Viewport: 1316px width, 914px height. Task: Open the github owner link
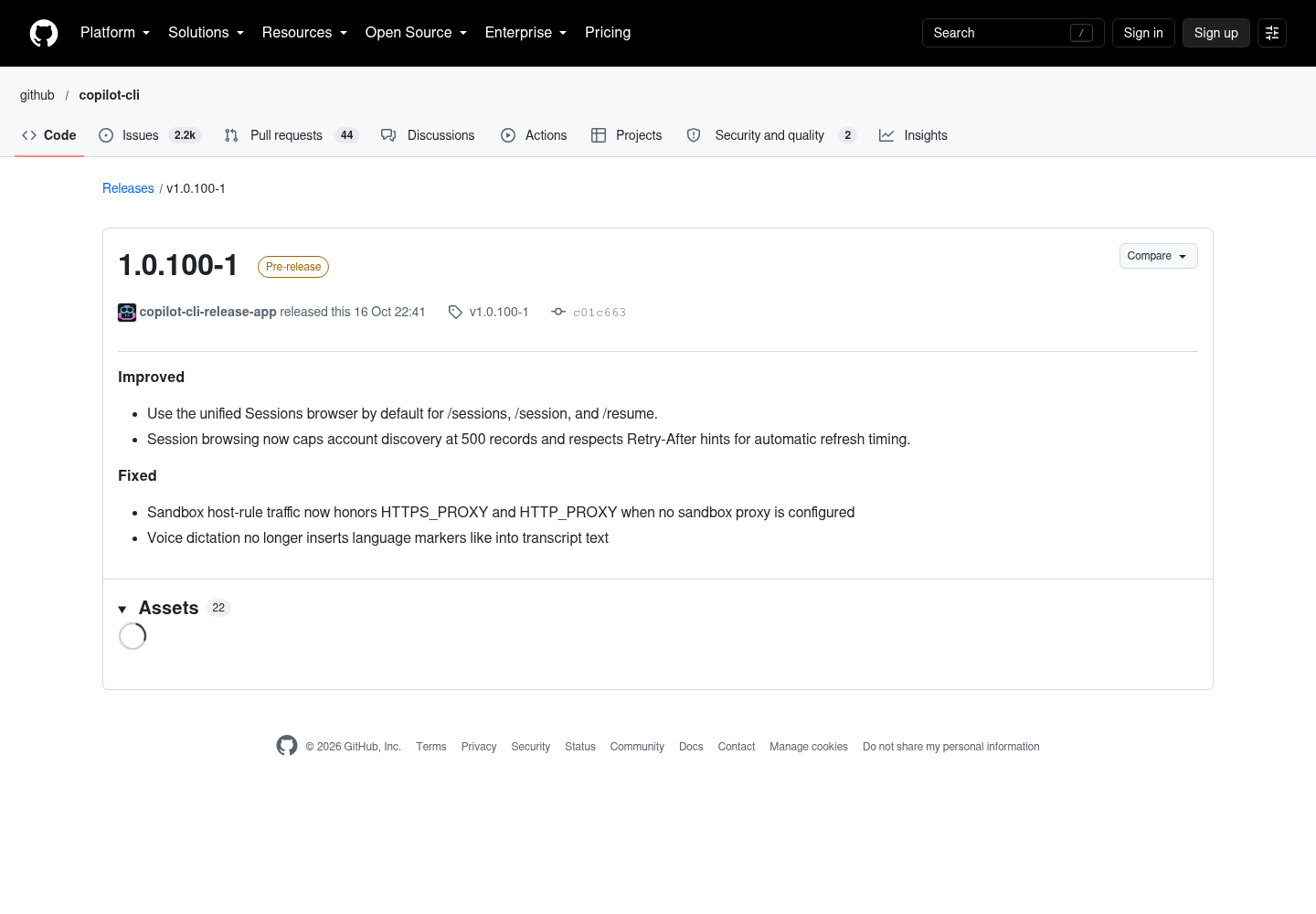(x=37, y=95)
